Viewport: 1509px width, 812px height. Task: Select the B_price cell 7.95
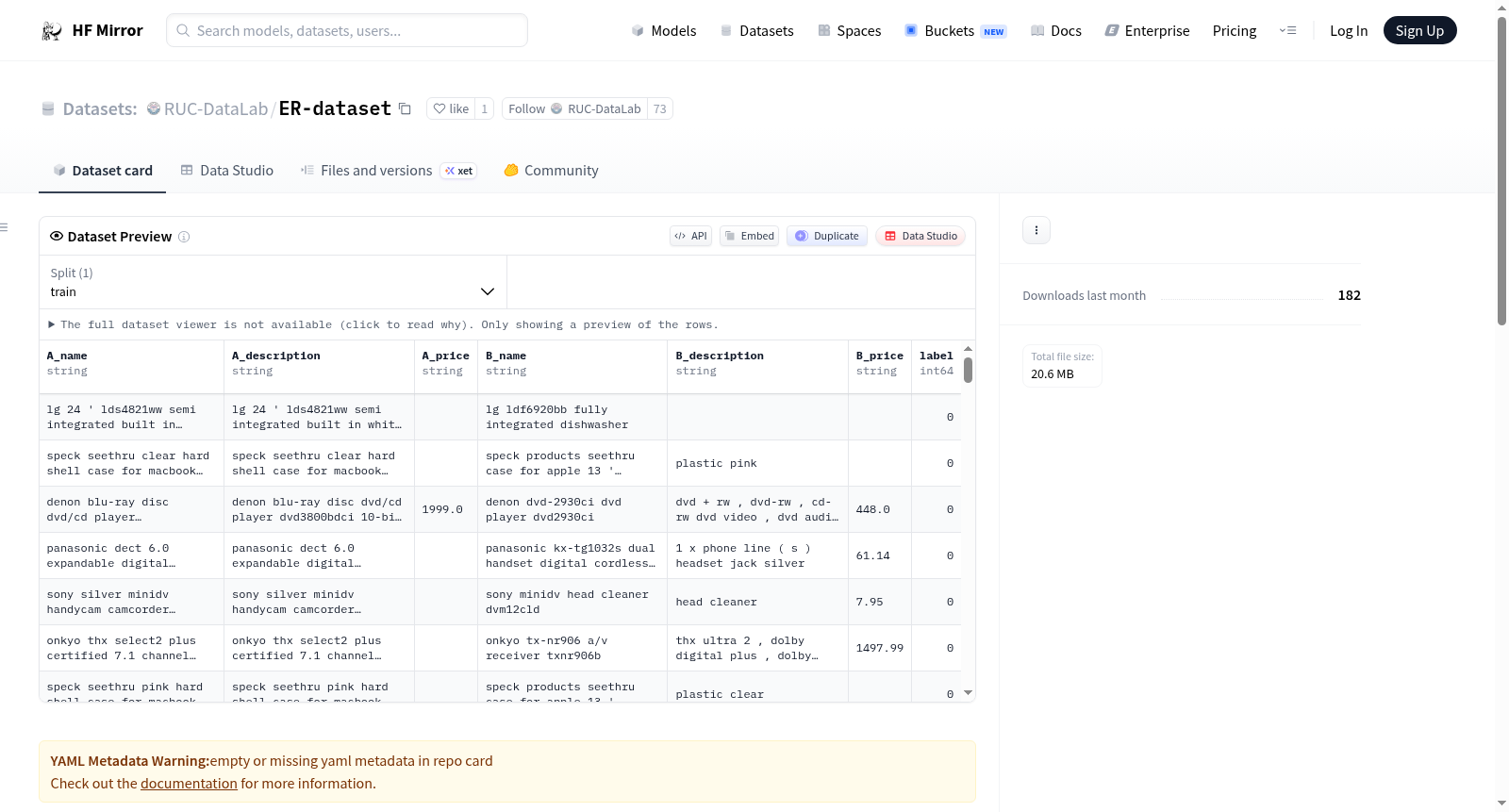(880, 602)
